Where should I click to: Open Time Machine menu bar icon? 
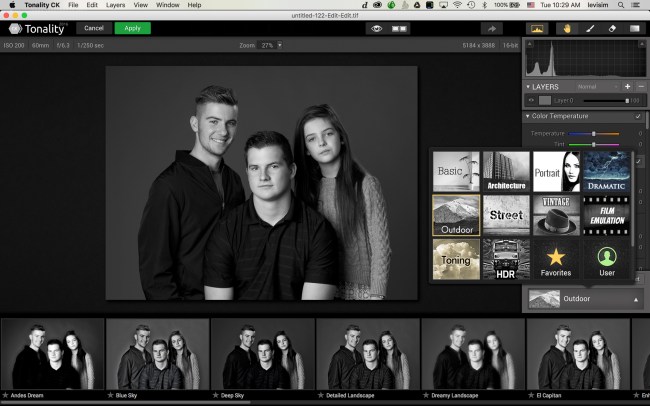pyautogui.click(x=471, y=5)
